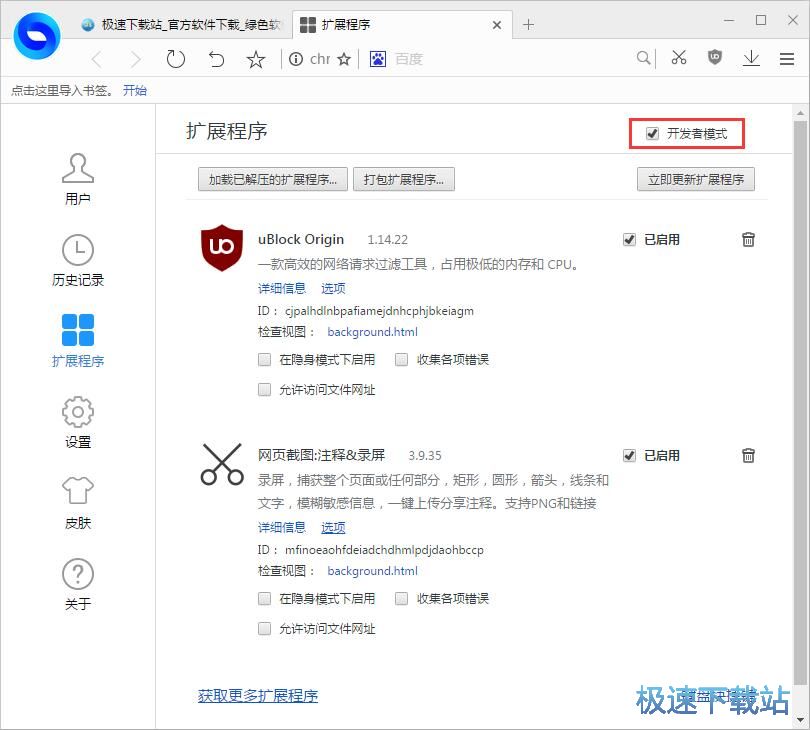Image resolution: width=810 pixels, height=730 pixels.
Task: Click the browser logo icon
Action: click(37, 36)
